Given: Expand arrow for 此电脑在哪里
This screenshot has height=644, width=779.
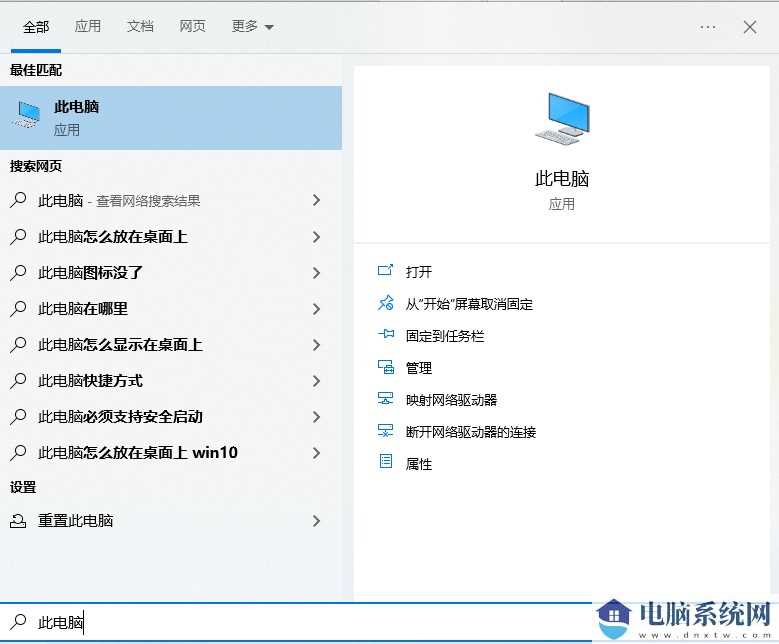Looking at the screenshot, I should pyautogui.click(x=316, y=309).
